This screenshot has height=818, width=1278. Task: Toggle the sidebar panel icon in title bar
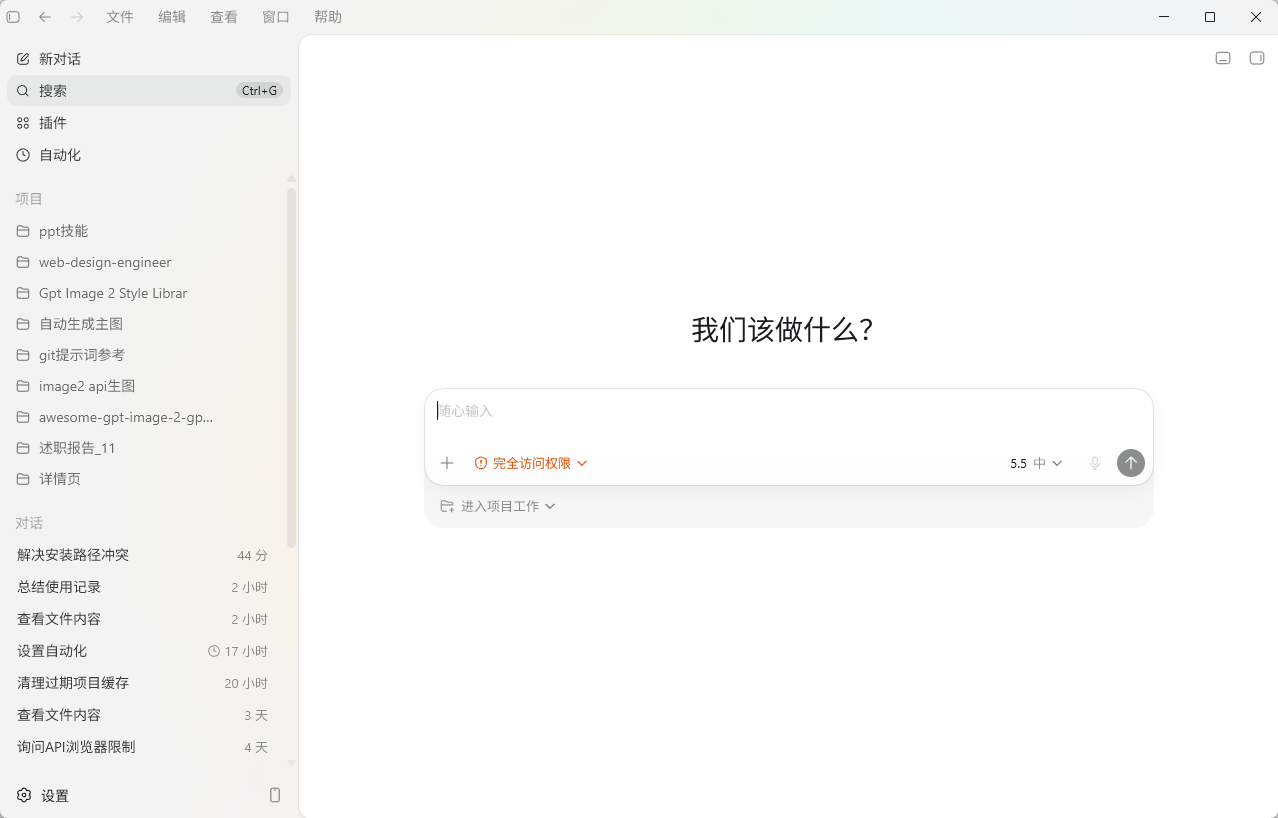13,17
